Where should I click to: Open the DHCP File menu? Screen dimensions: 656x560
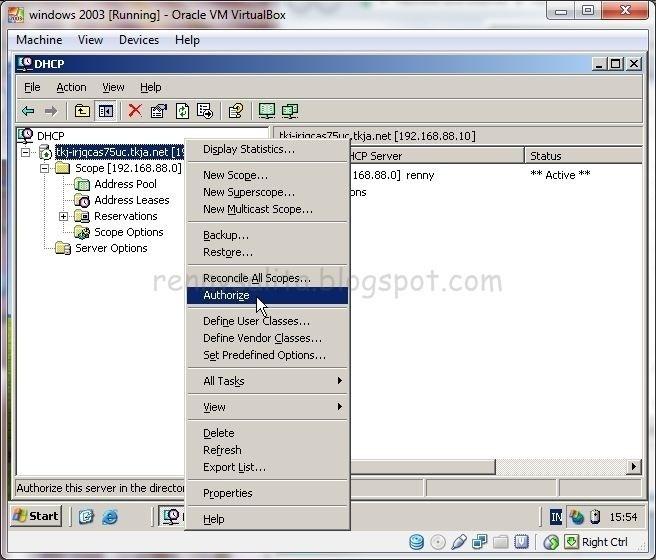pos(32,87)
